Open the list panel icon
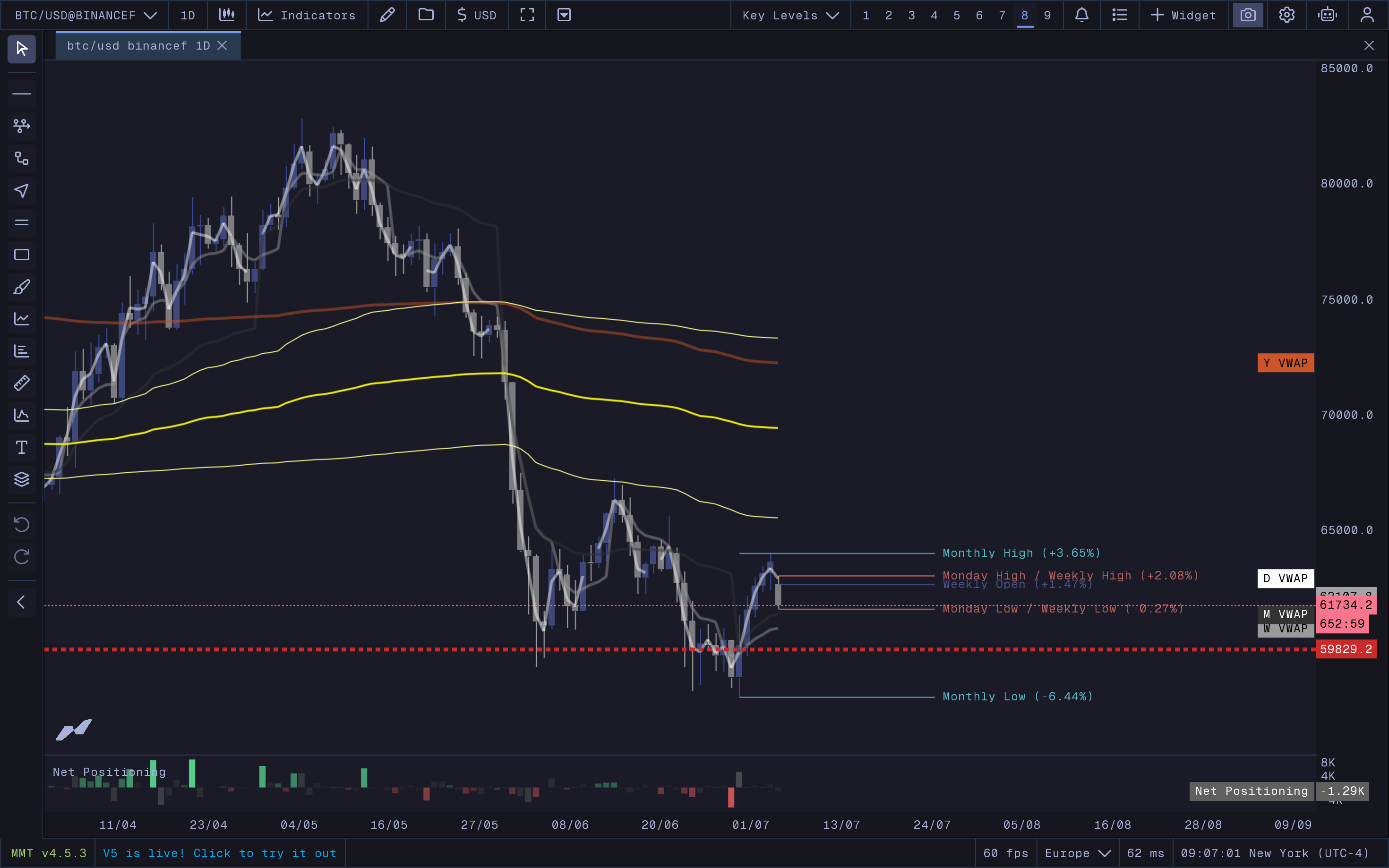 [x=1120, y=15]
